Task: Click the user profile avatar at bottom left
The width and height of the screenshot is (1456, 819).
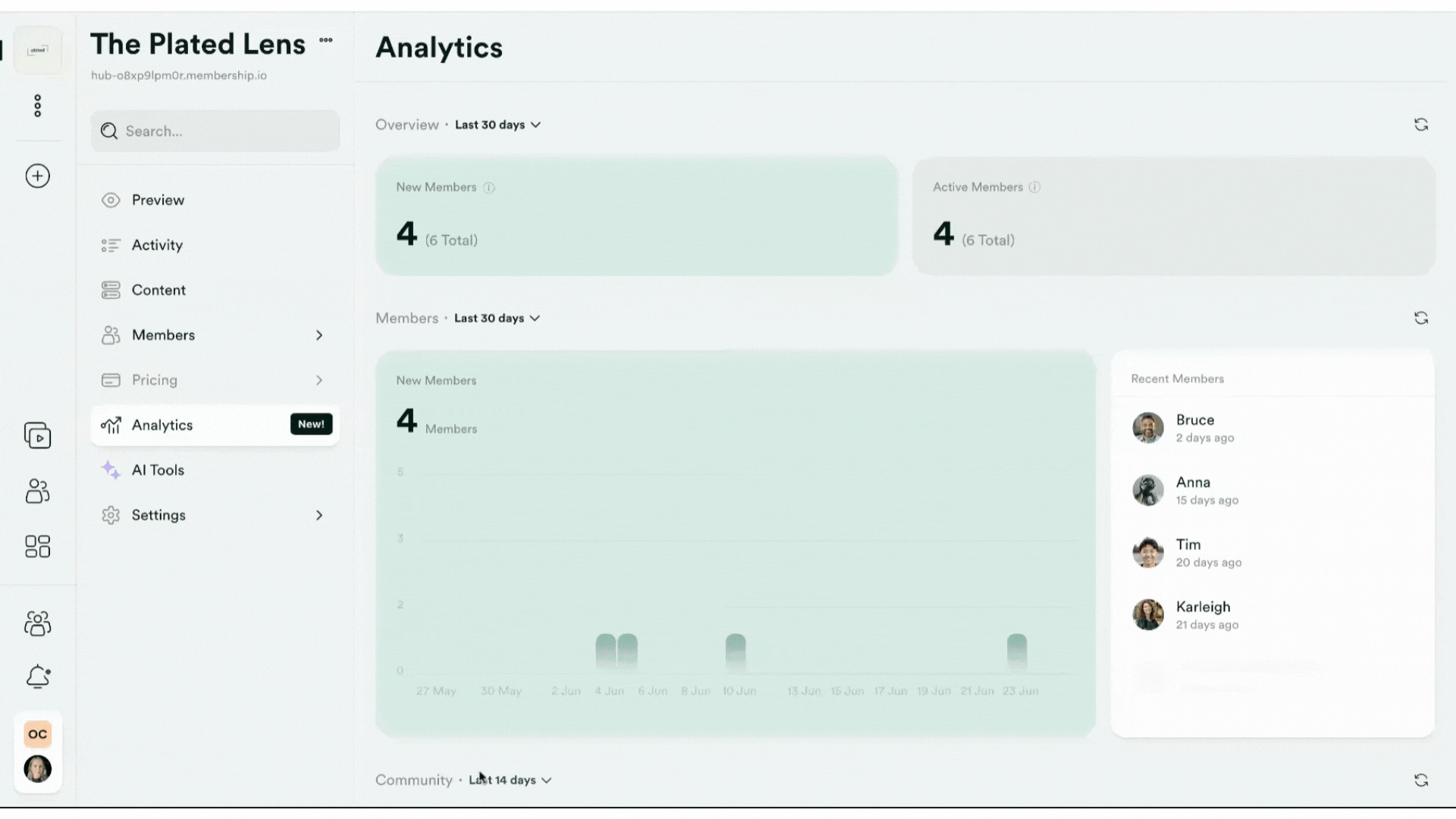Action: click(37, 768)
